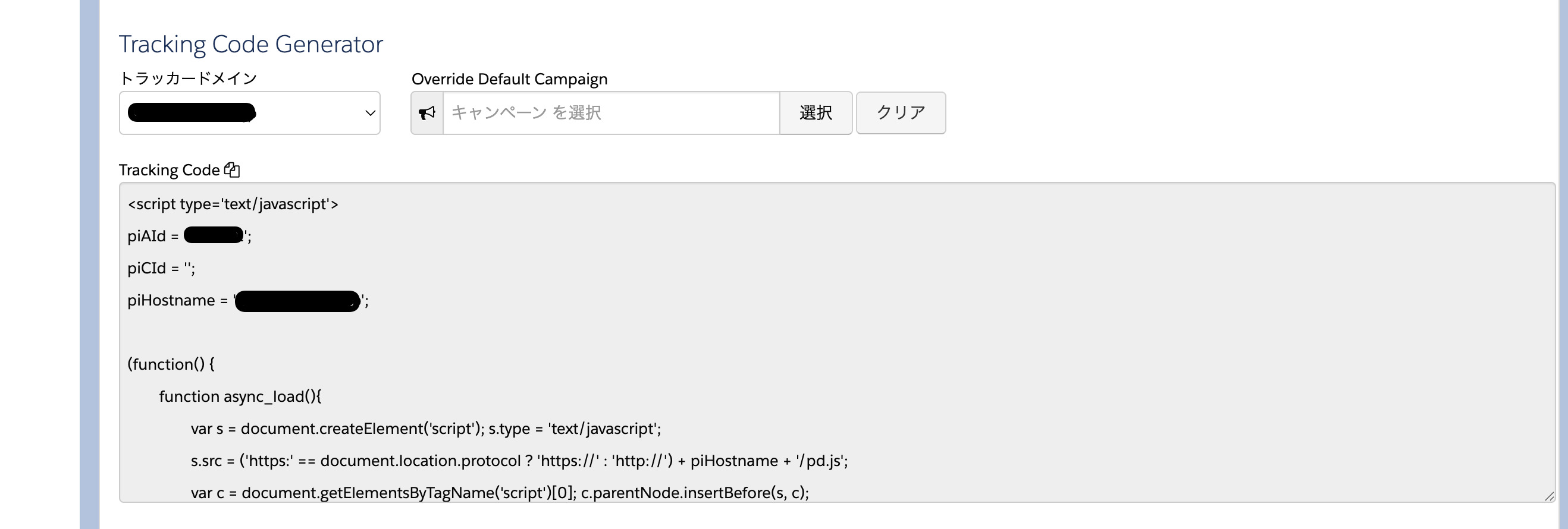This screenshot has height=529, width=1568.
Task: Click the script type declaration line
Action: pos(234,204)
